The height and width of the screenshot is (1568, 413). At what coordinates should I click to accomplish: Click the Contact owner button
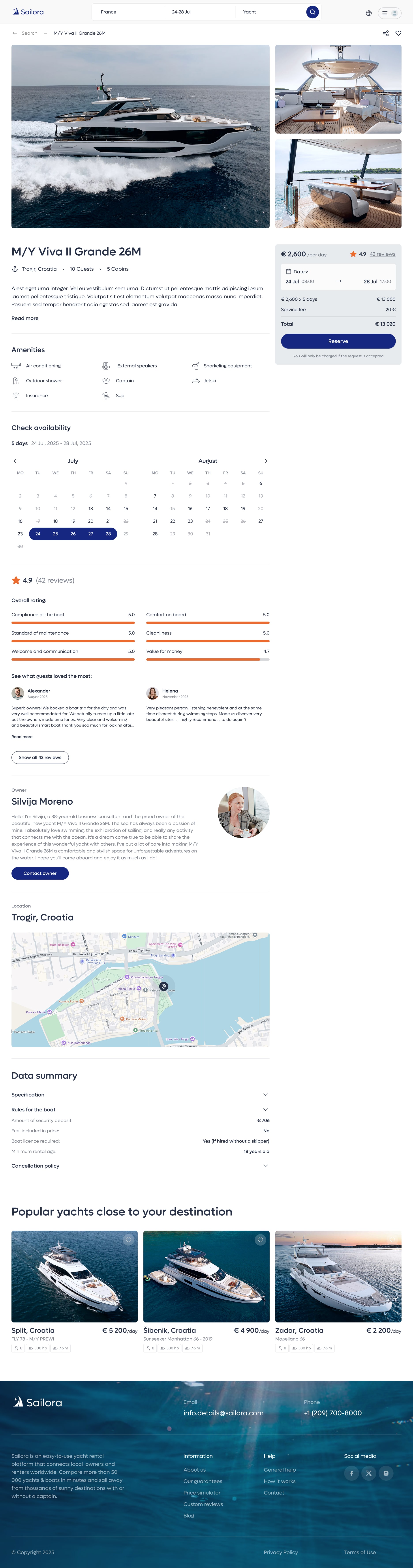40,873
